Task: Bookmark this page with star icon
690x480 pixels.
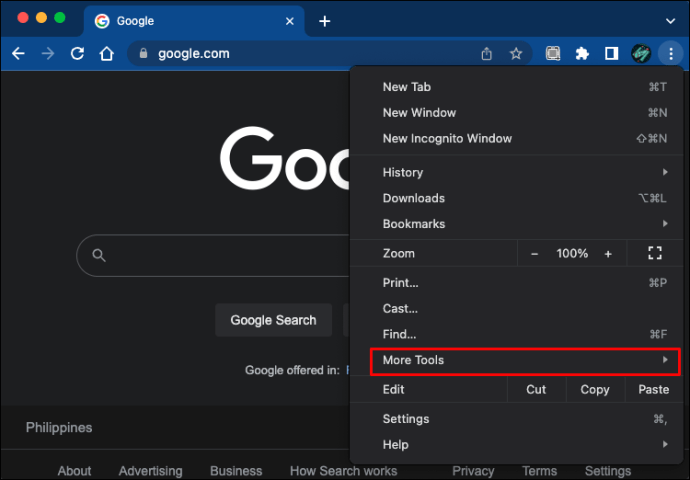Action: pos(516,54)
